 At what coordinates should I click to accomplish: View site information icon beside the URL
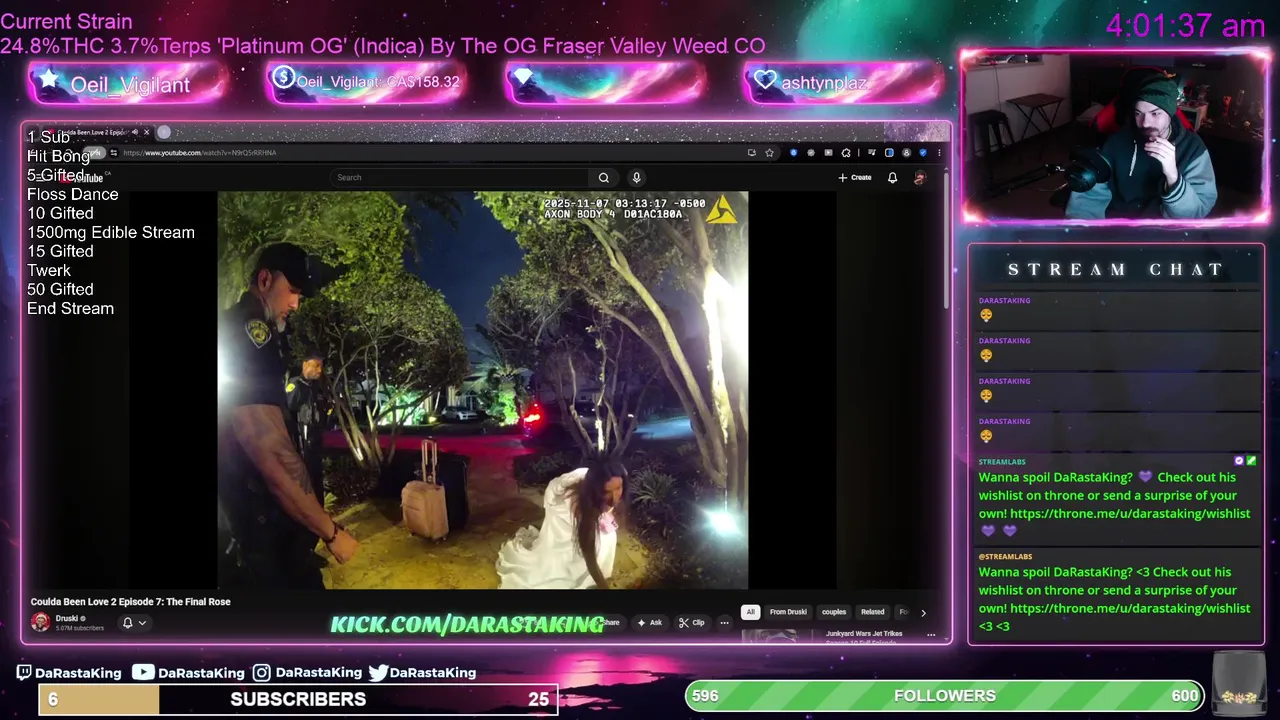(114, 153)
